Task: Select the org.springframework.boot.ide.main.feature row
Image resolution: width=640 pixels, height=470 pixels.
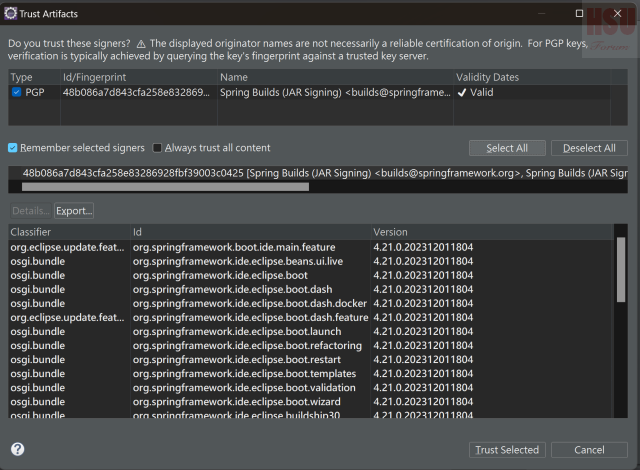Action: tap(234, 247)
